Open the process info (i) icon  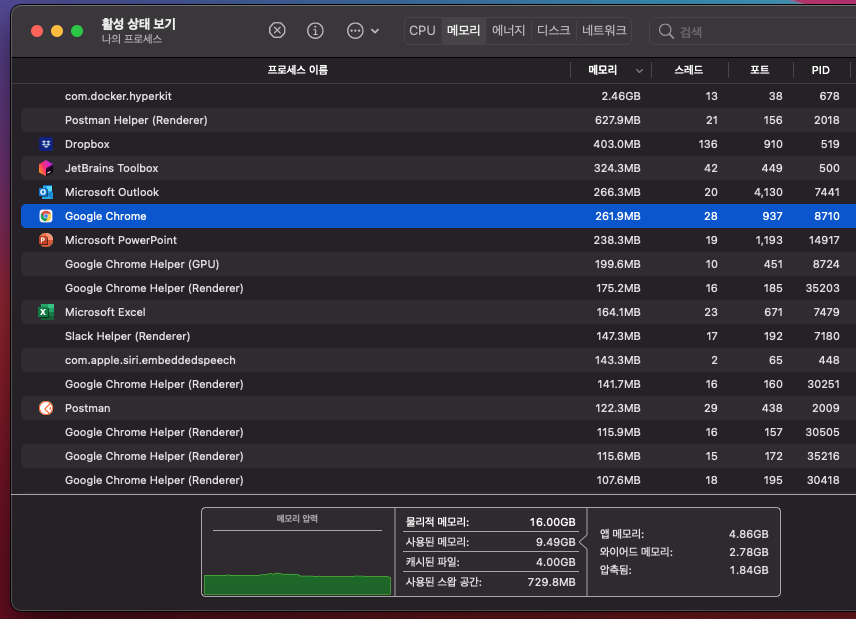point(315,31)
